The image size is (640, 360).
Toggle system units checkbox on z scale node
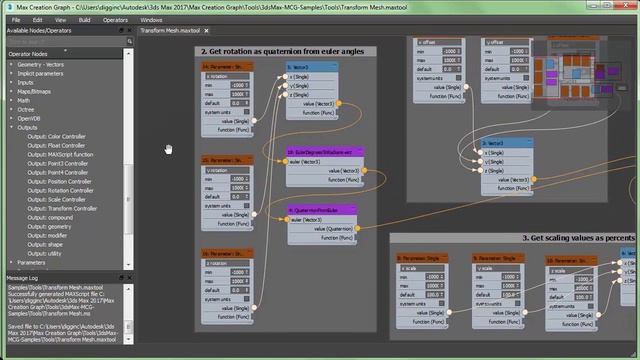point(591,306)
